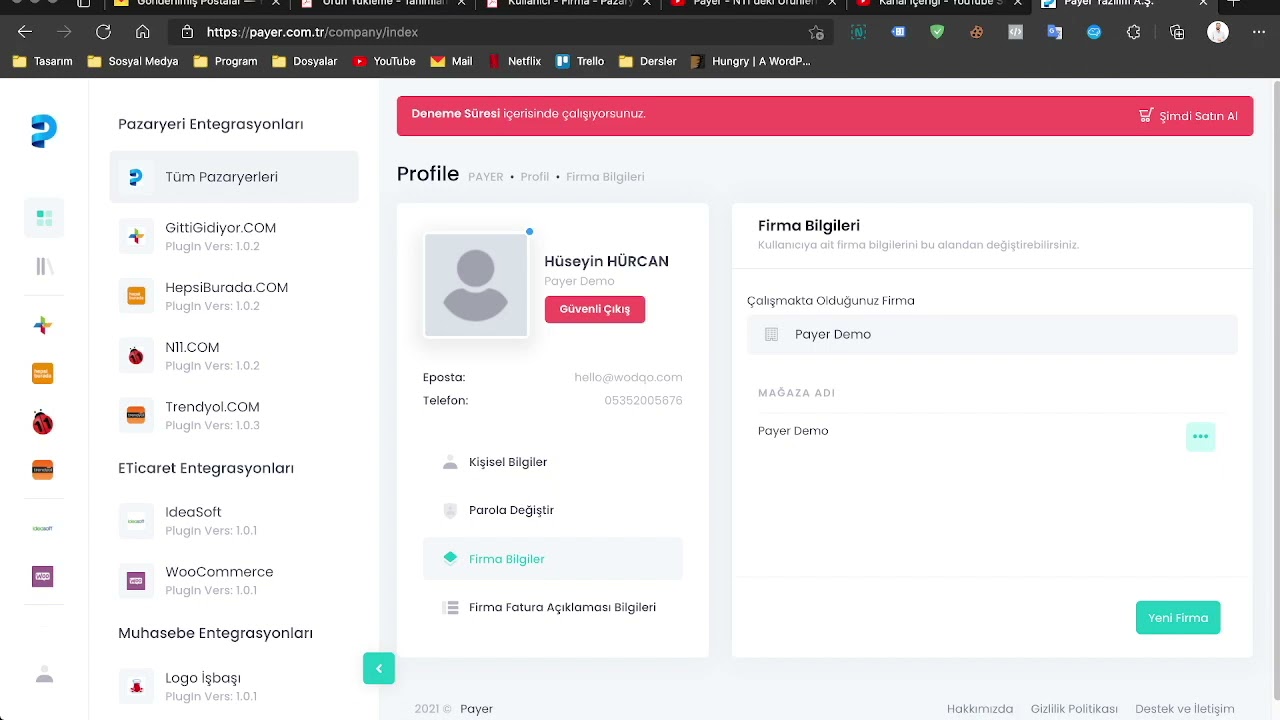Image resolution: width=1280 pixels, height=720 pixels.
Task: Click the Yeni Firma button
Action: click(x=1178, y=618)
